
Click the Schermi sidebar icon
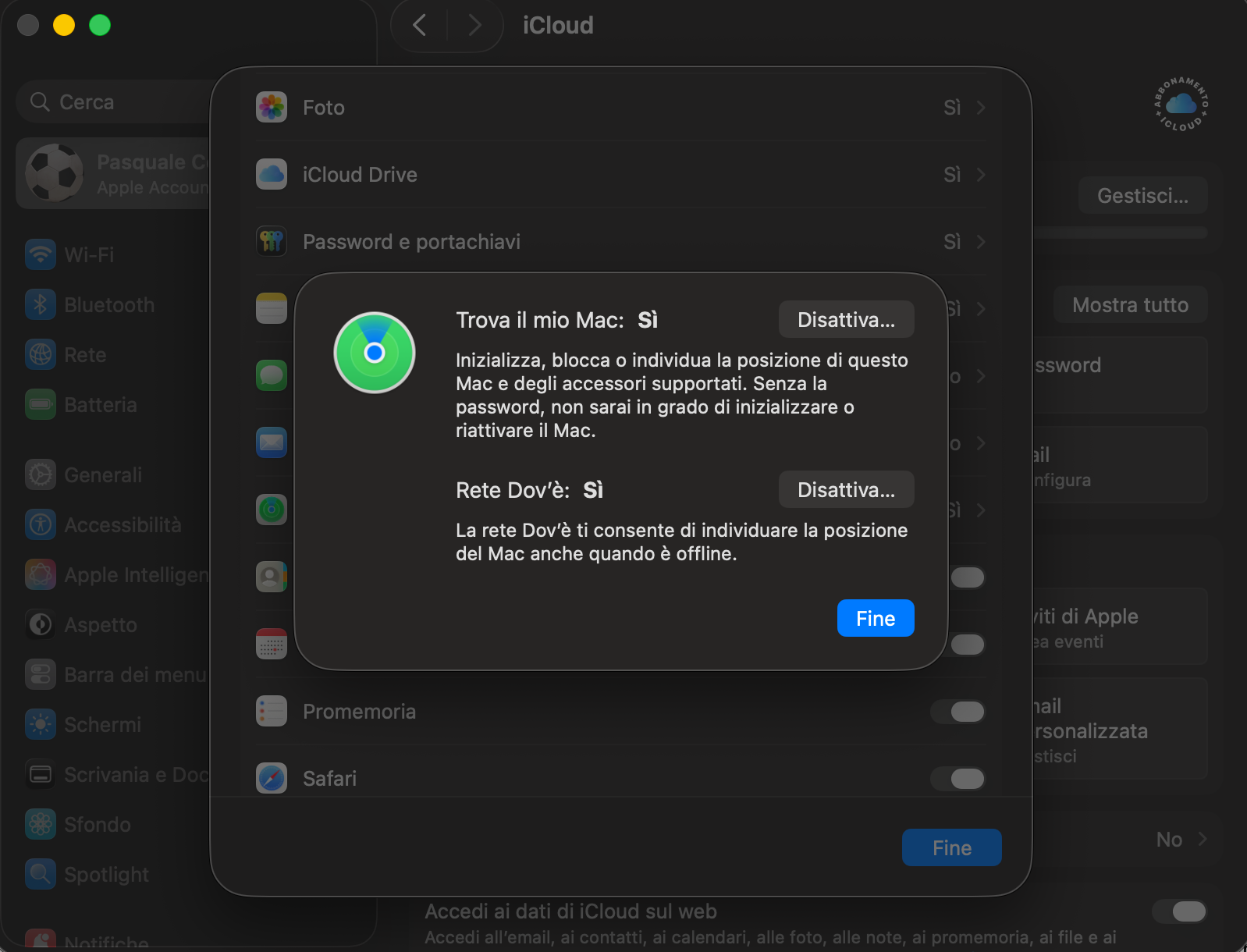tap(41, 724)
